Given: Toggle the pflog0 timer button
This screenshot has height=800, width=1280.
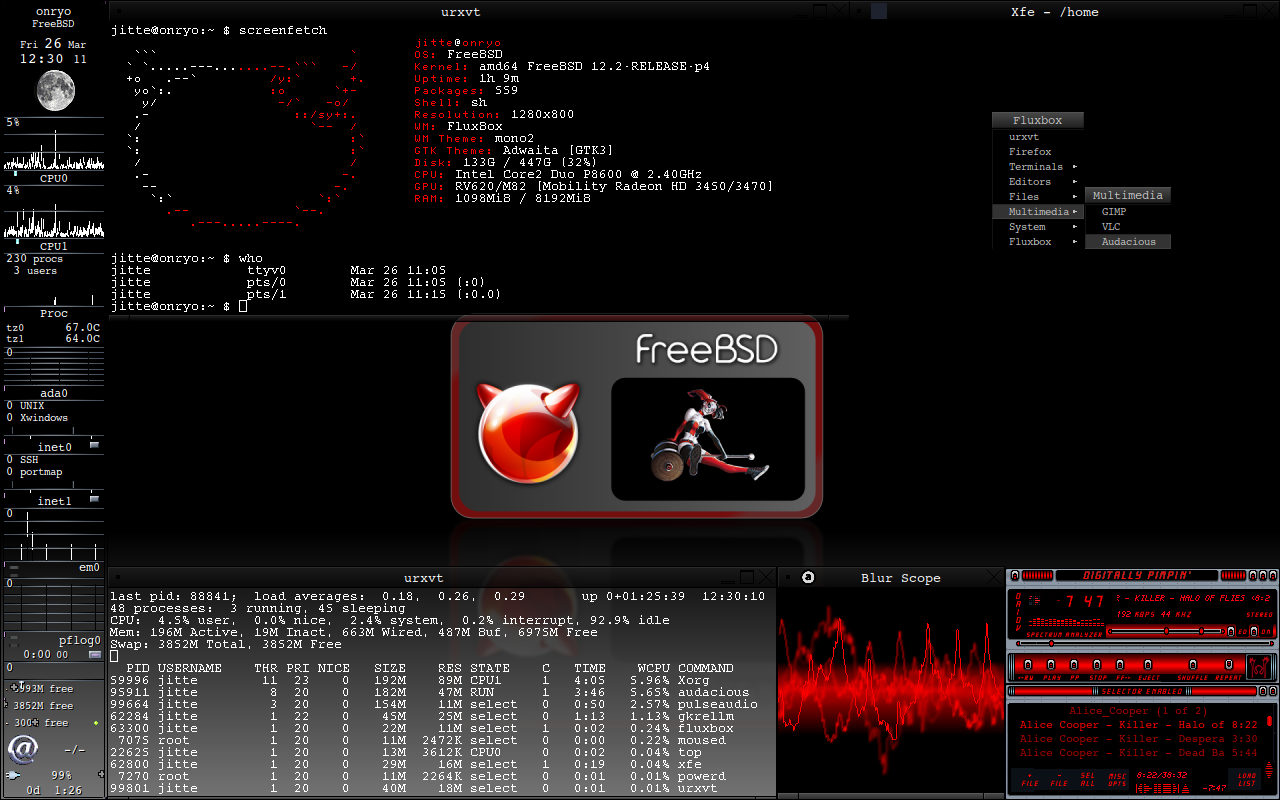Looking at the screenshot, I should point(95,654).
